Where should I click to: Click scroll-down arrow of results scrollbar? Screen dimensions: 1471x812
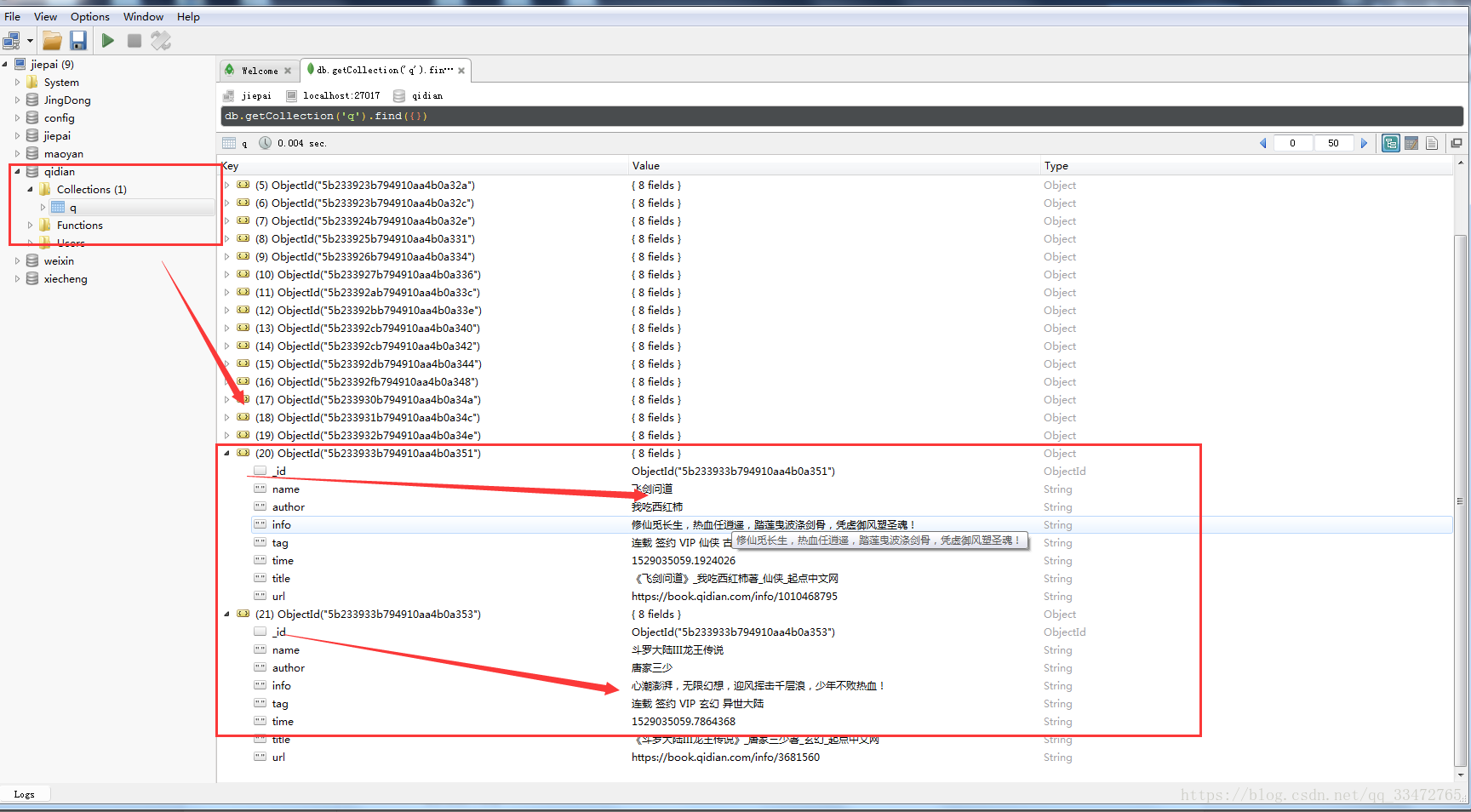[x=1461, y=775]
